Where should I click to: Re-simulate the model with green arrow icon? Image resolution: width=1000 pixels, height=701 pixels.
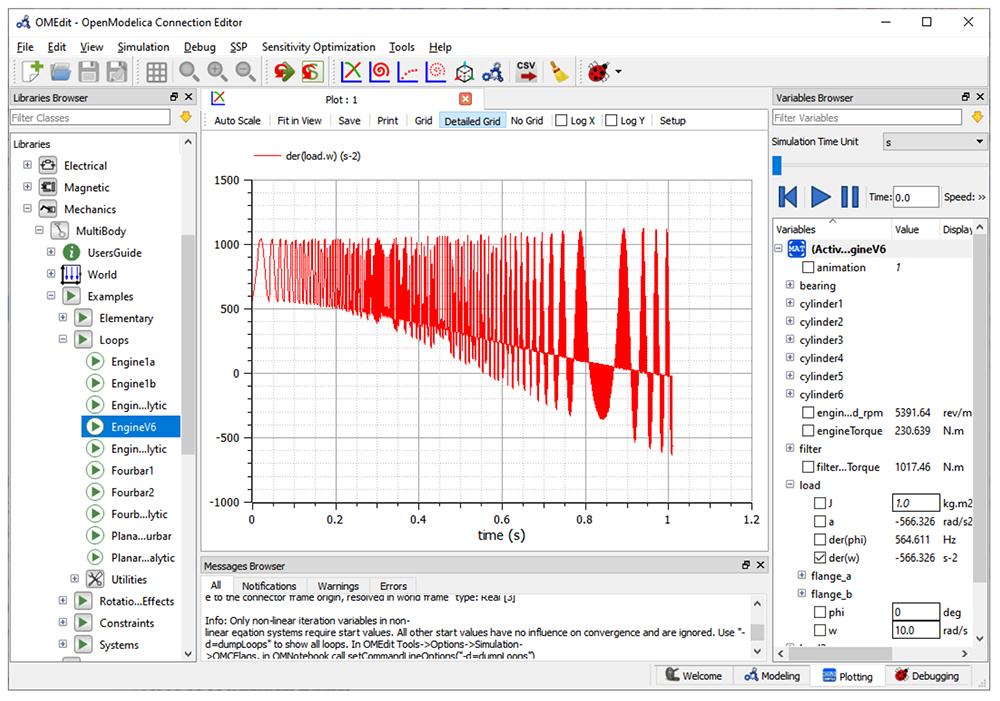click(x=284, y=71)
